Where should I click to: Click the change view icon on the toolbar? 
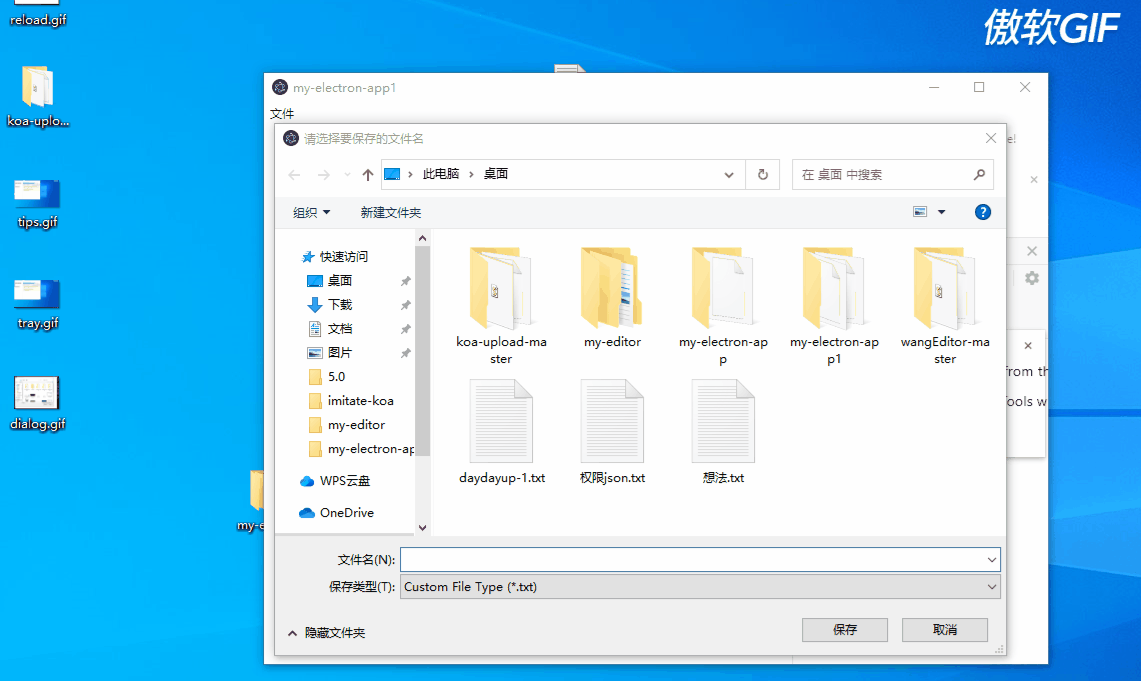[x=920, y=211]
